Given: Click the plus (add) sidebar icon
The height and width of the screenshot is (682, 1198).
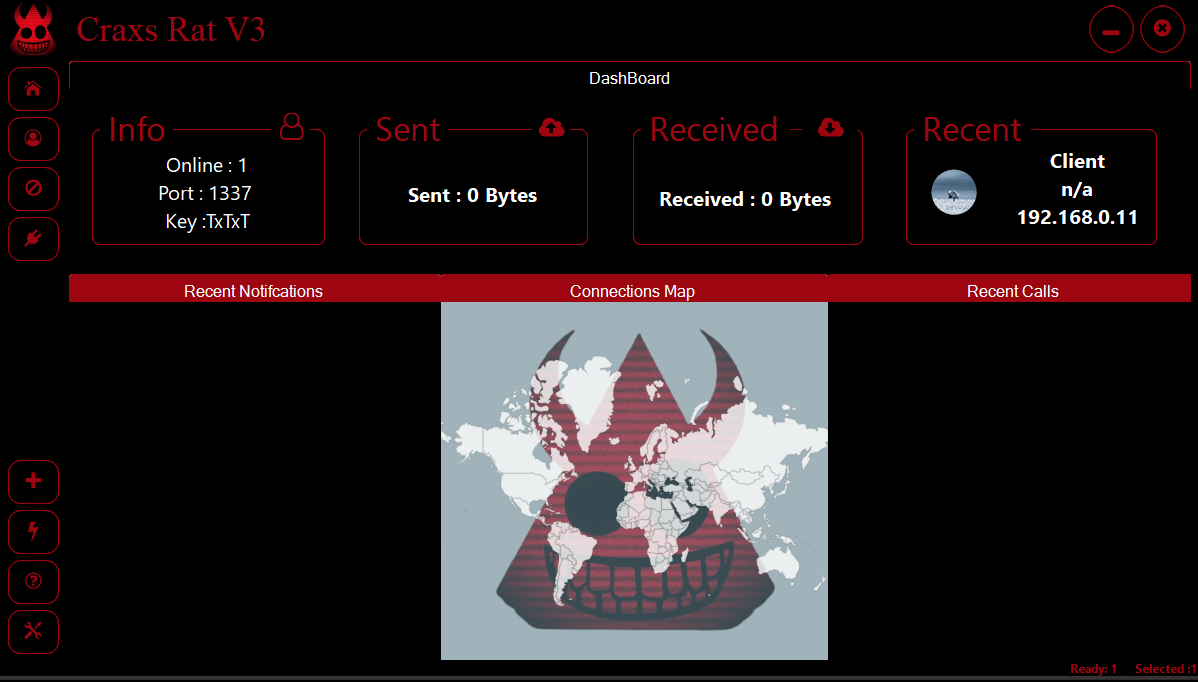Looking at the screenshot, I should tap(33, 481).
